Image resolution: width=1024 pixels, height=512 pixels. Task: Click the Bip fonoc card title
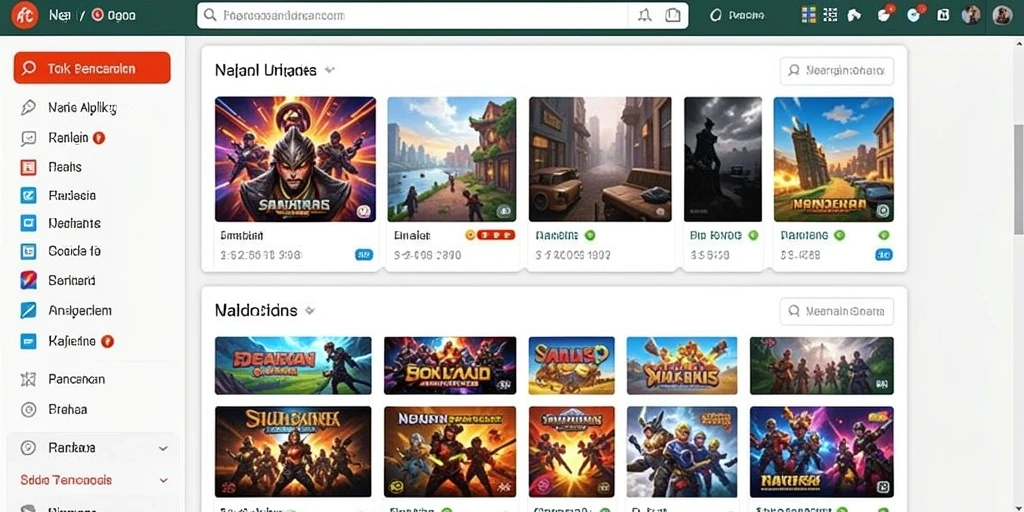(x=716, y=235)
